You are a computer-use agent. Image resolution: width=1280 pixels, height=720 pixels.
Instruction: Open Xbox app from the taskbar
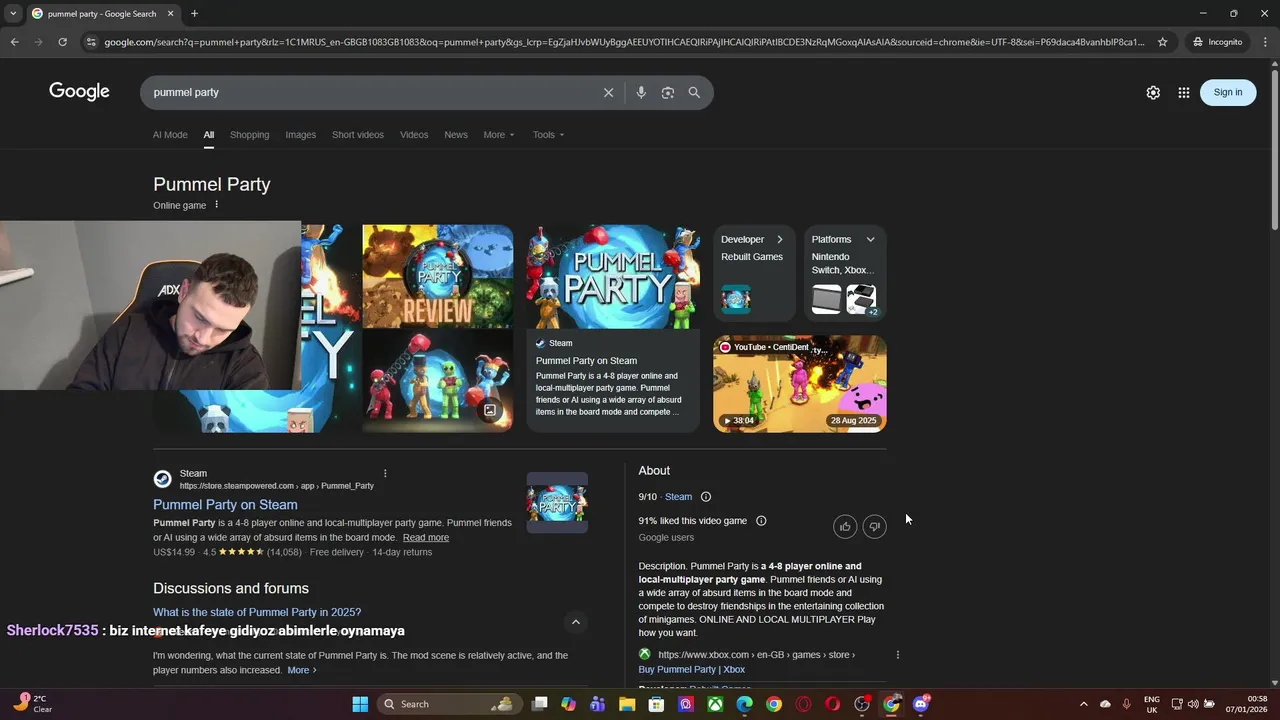coord(715,704)
